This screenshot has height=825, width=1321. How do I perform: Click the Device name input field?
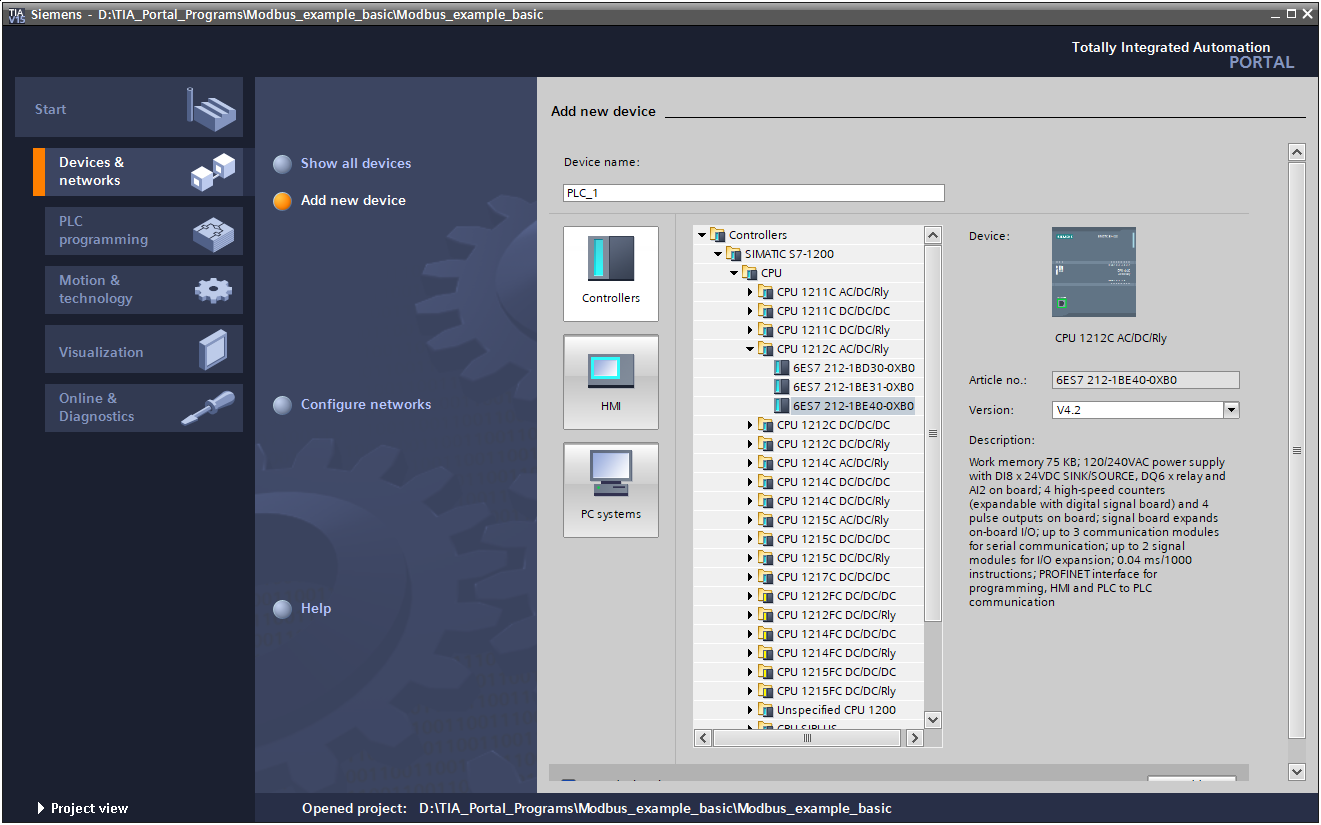[x=753, y=193]
